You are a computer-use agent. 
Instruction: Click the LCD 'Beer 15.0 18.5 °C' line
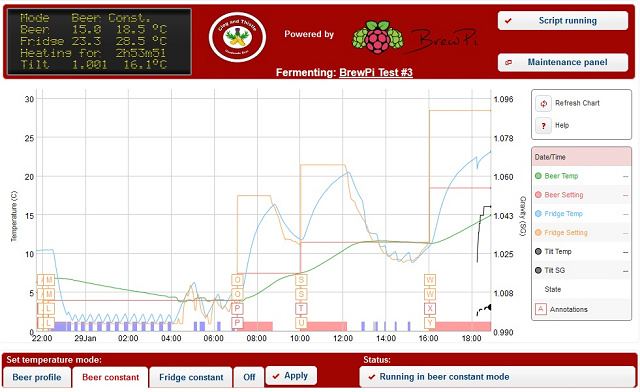tap(93, 29)
